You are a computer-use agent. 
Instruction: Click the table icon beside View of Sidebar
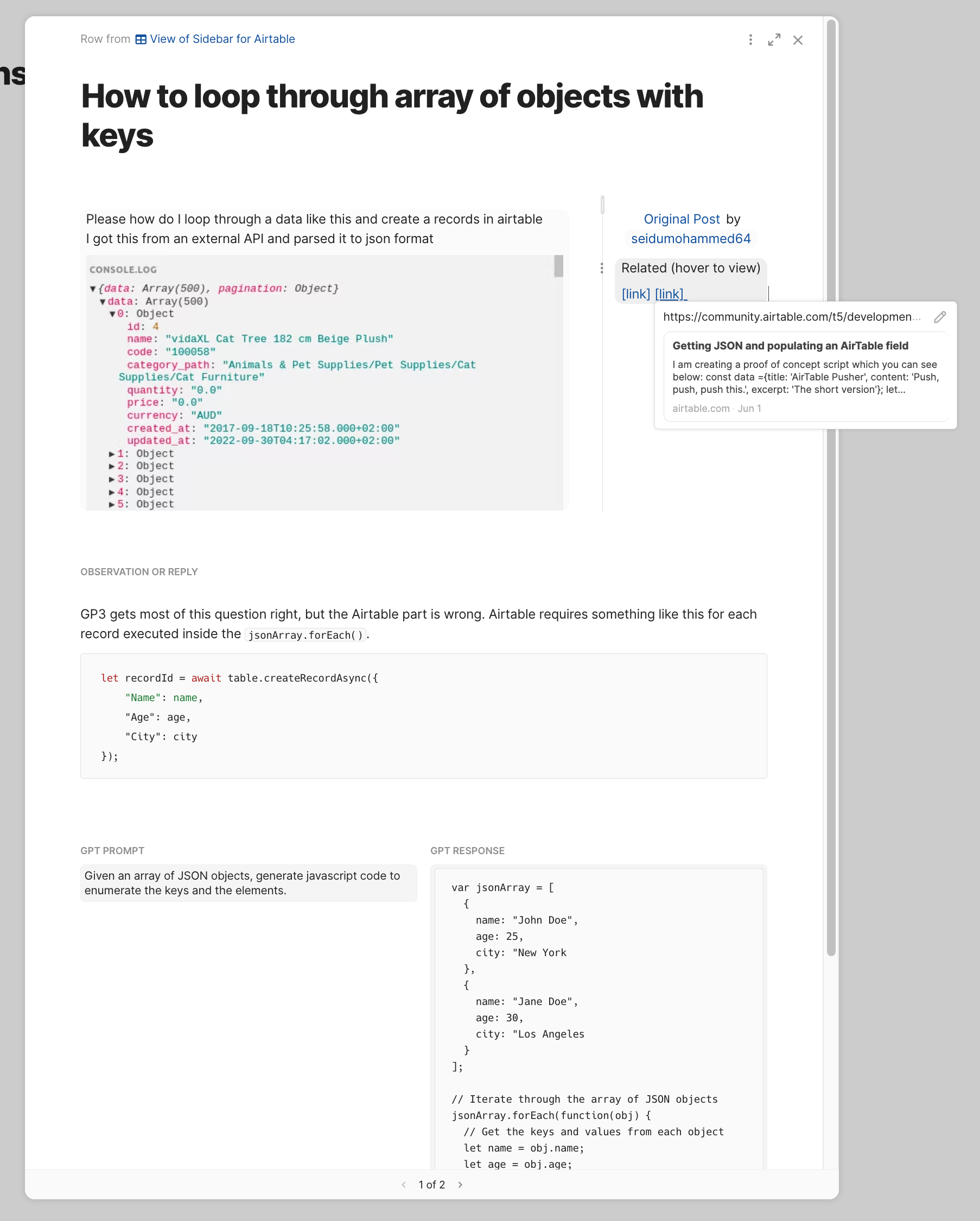(x=141, y=39)
